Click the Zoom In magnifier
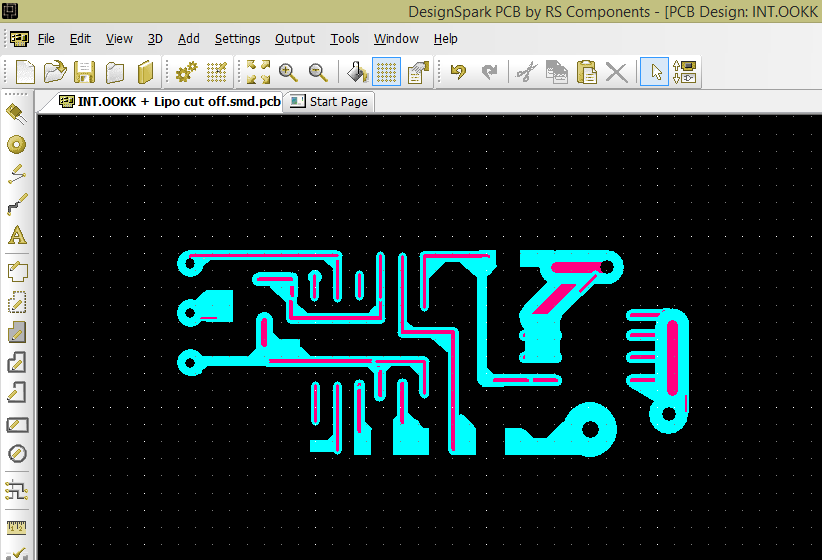Viewport: 822px width, 560px height. (x=288, y=72)
